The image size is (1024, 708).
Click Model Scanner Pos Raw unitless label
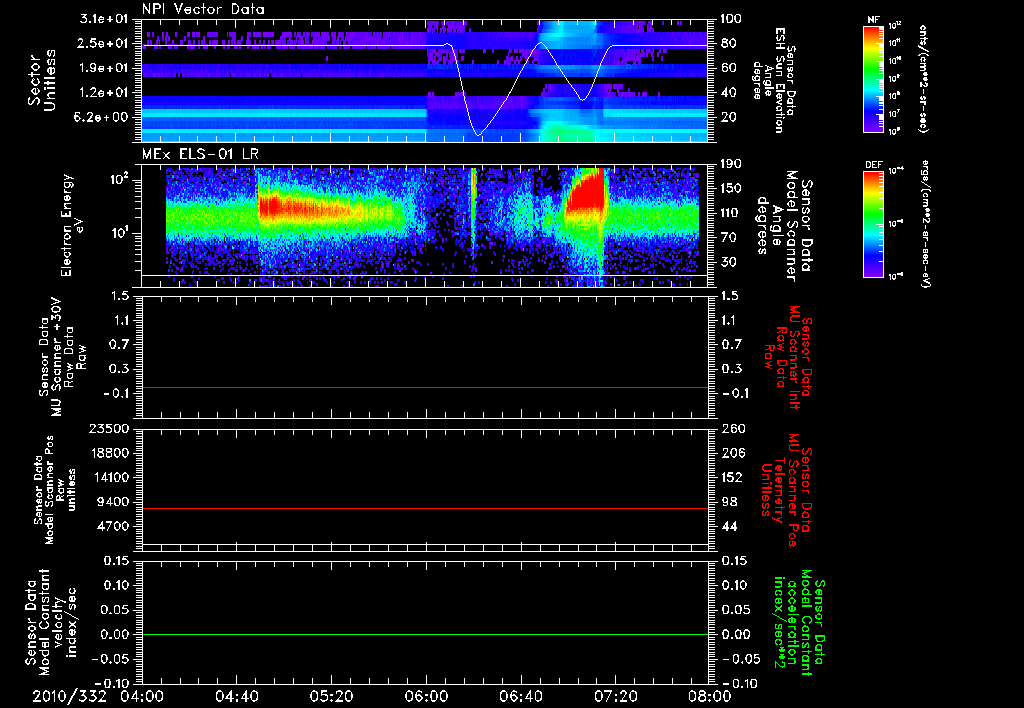[54, 490]
